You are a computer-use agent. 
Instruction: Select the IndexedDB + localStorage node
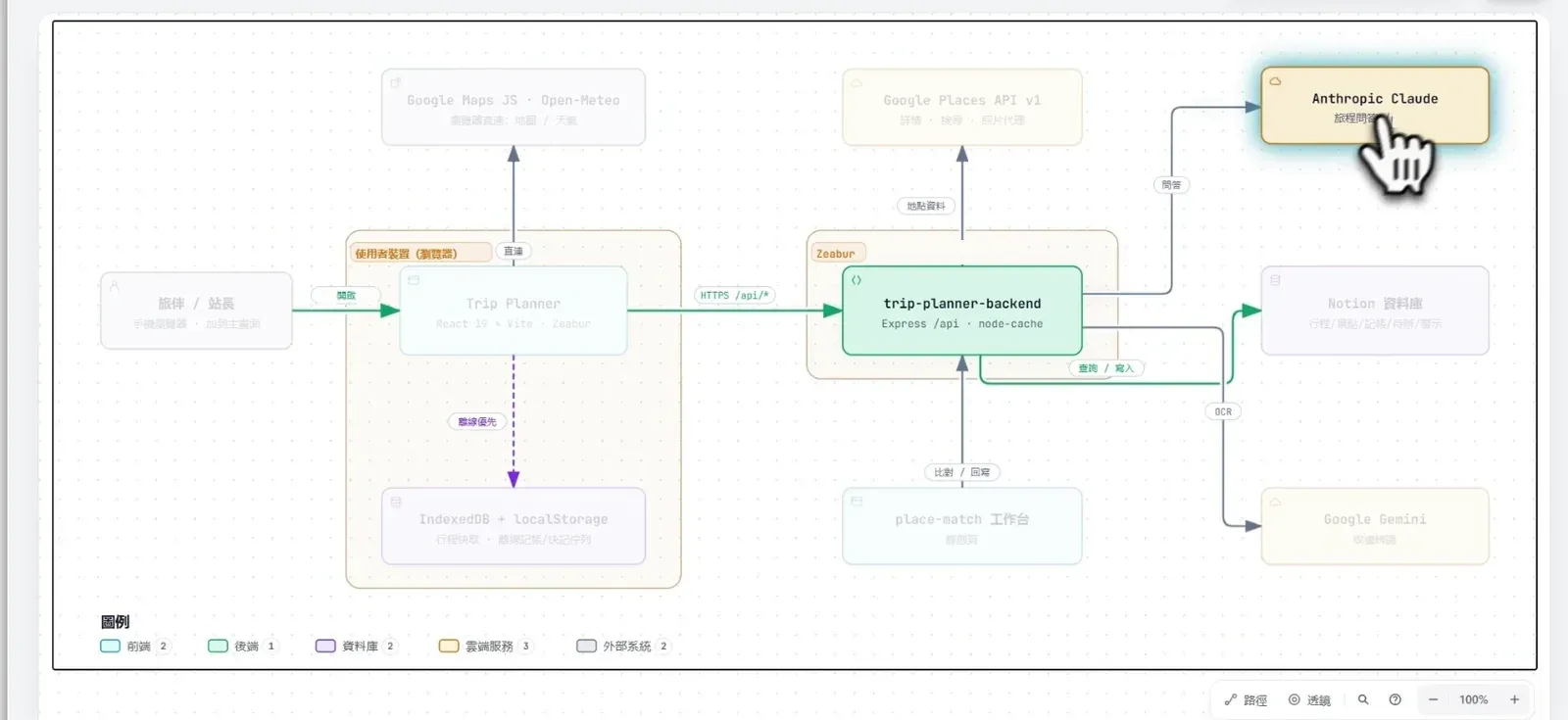[514, 526]
